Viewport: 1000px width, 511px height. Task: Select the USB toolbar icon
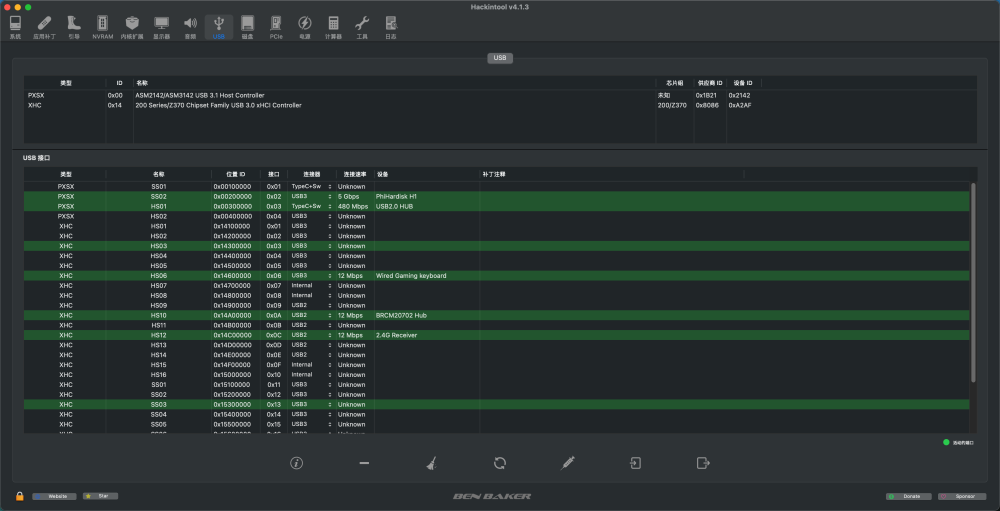[219, 27]
